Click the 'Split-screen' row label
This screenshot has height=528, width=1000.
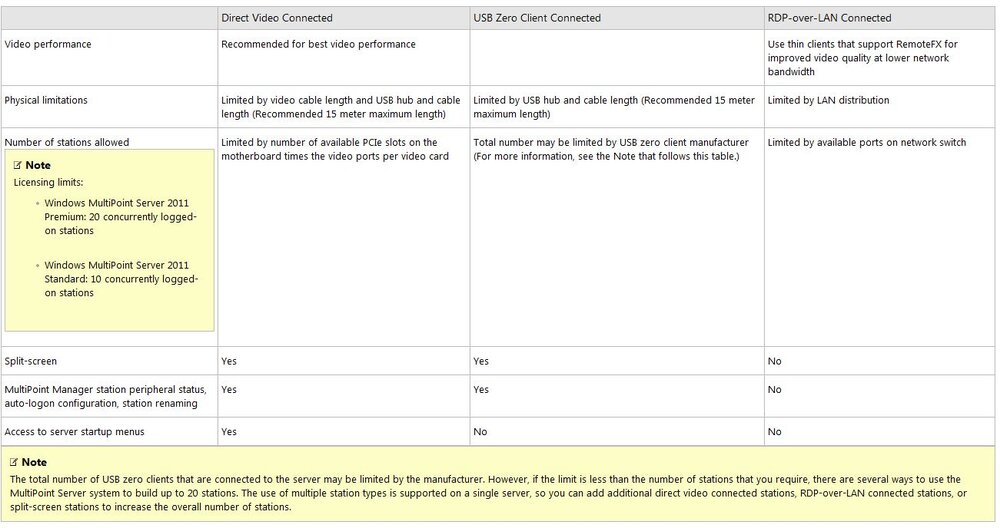click(31, 361)
